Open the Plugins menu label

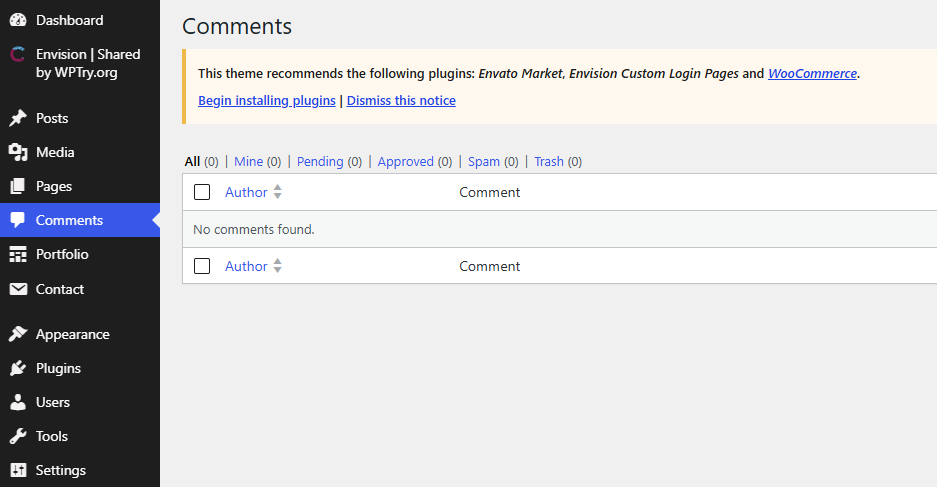tap(58, 369)
